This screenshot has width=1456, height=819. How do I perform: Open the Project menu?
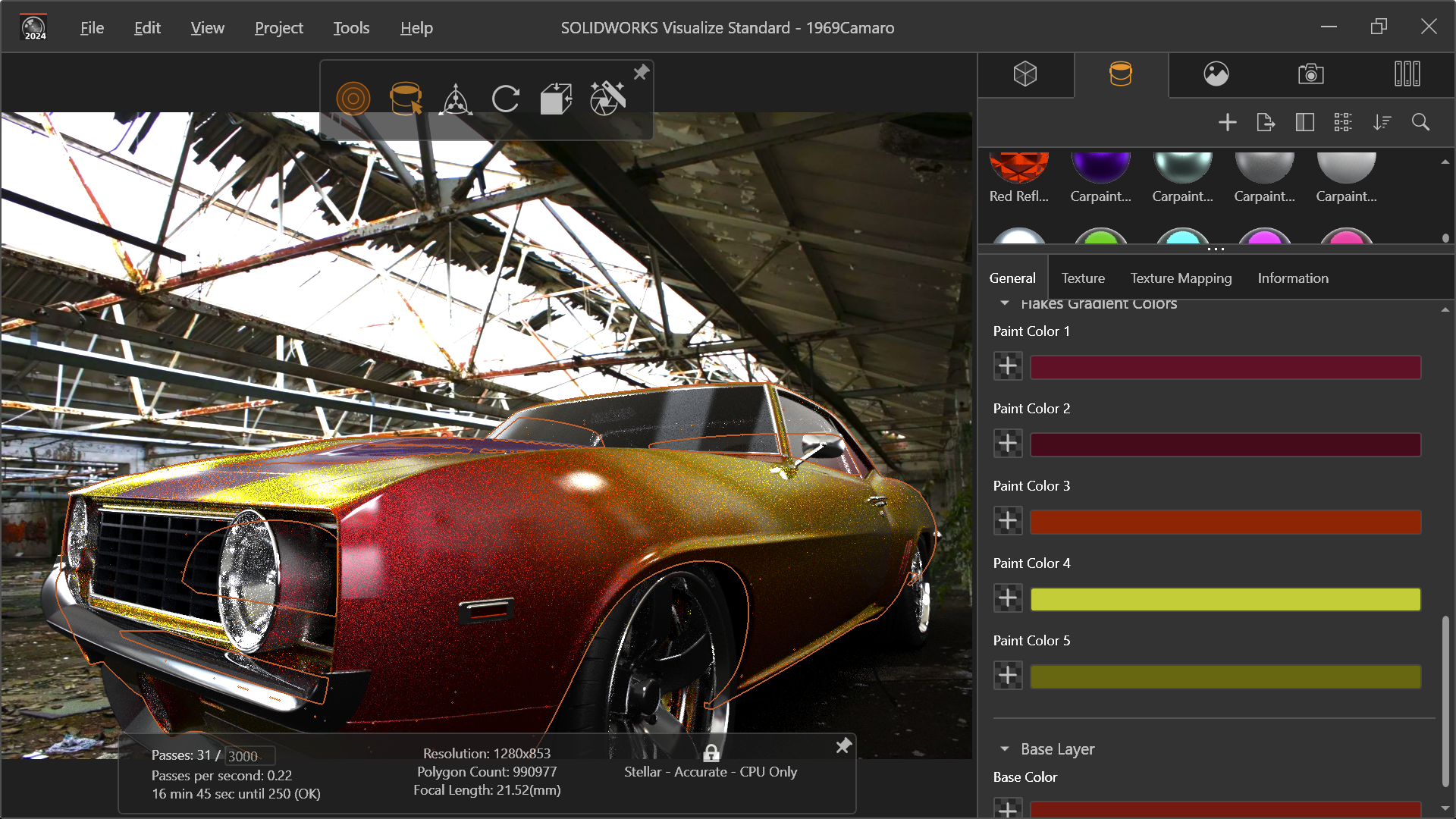click(x=278, y=28)
